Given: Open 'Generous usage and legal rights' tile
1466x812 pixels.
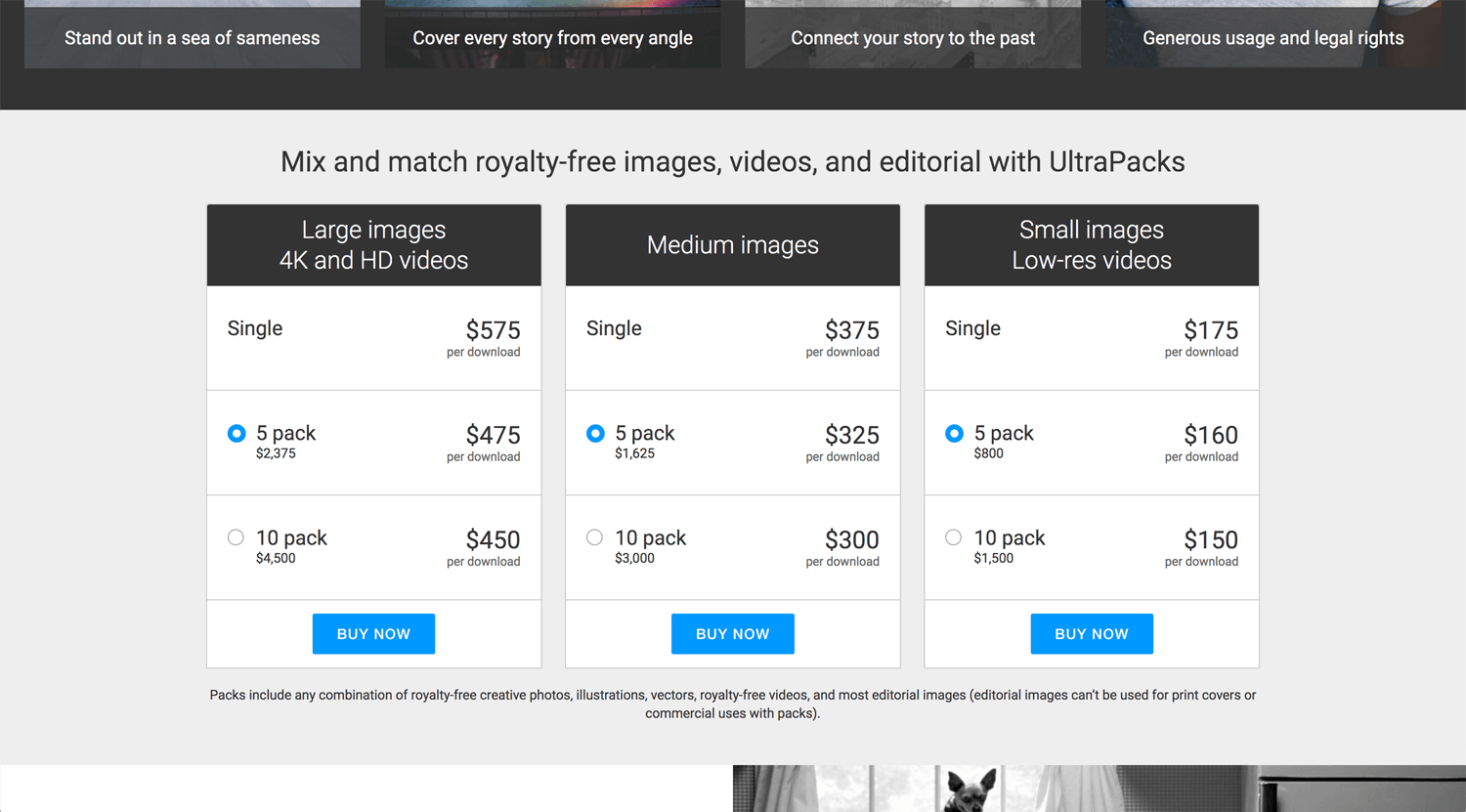Looking at the screenshot, I should click(x=1273, y=34).
